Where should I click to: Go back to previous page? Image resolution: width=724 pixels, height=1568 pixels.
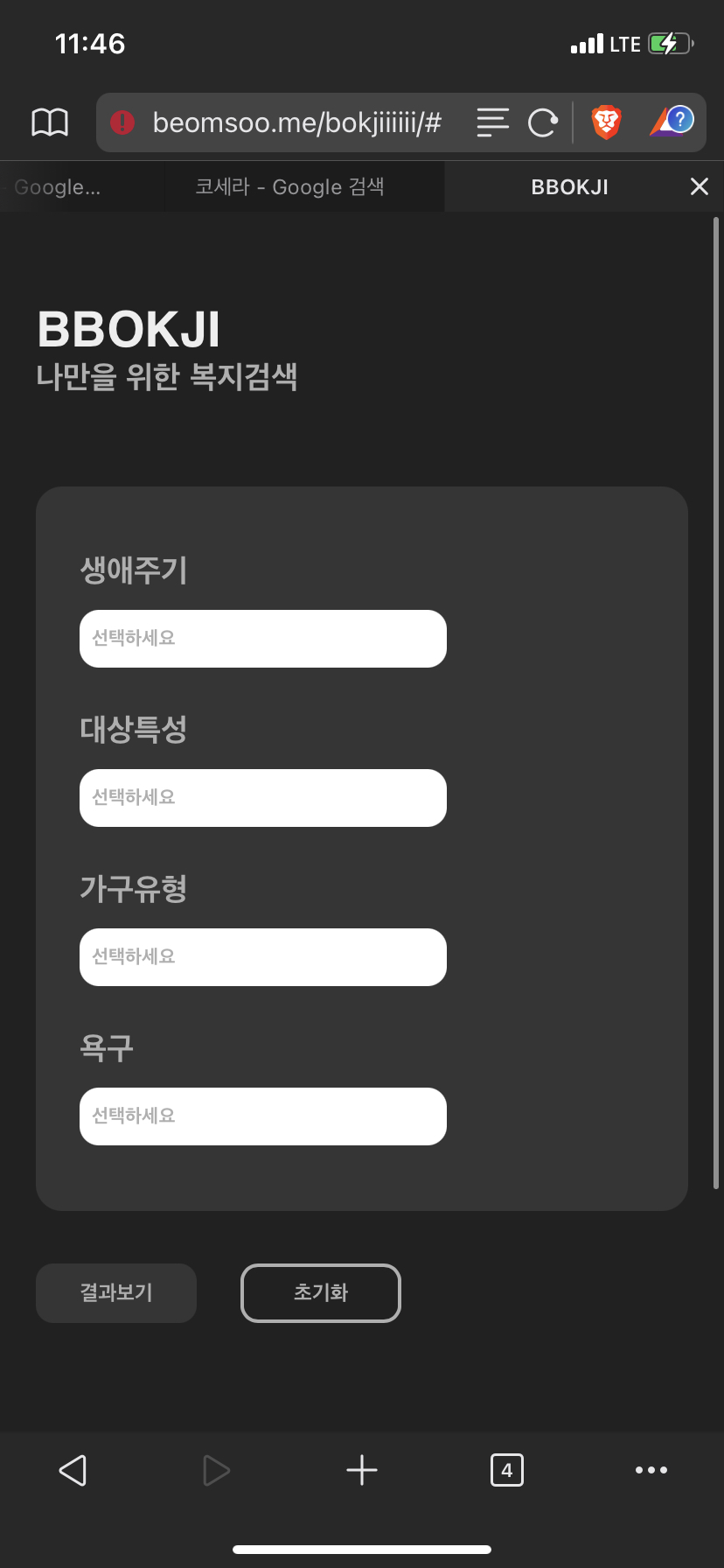[73, 1470]
